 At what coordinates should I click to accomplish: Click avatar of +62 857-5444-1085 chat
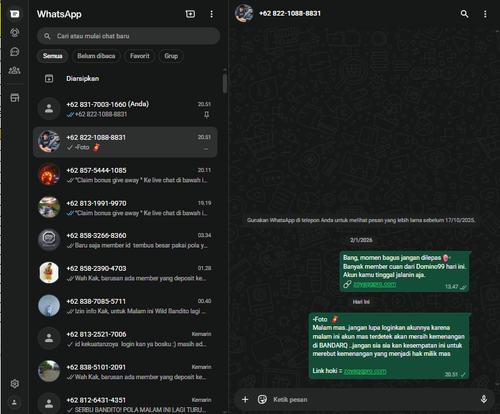(49, 174)
